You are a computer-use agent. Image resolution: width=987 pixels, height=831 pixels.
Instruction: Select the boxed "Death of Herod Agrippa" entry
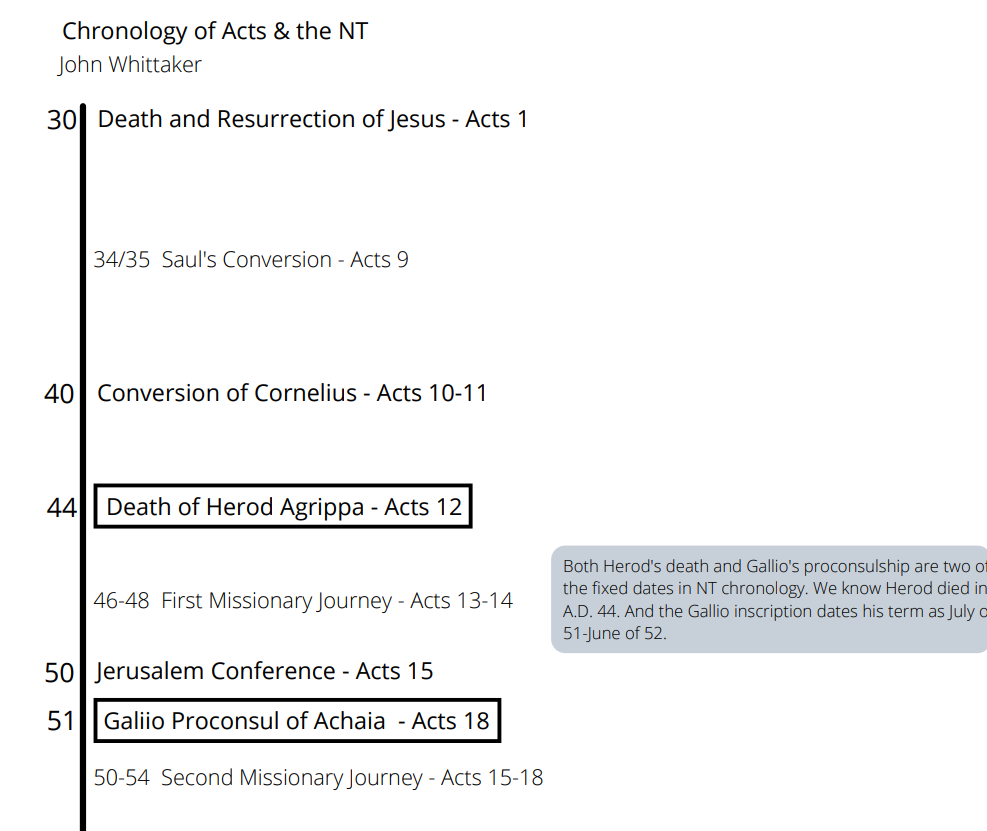(x=283, y=507)
